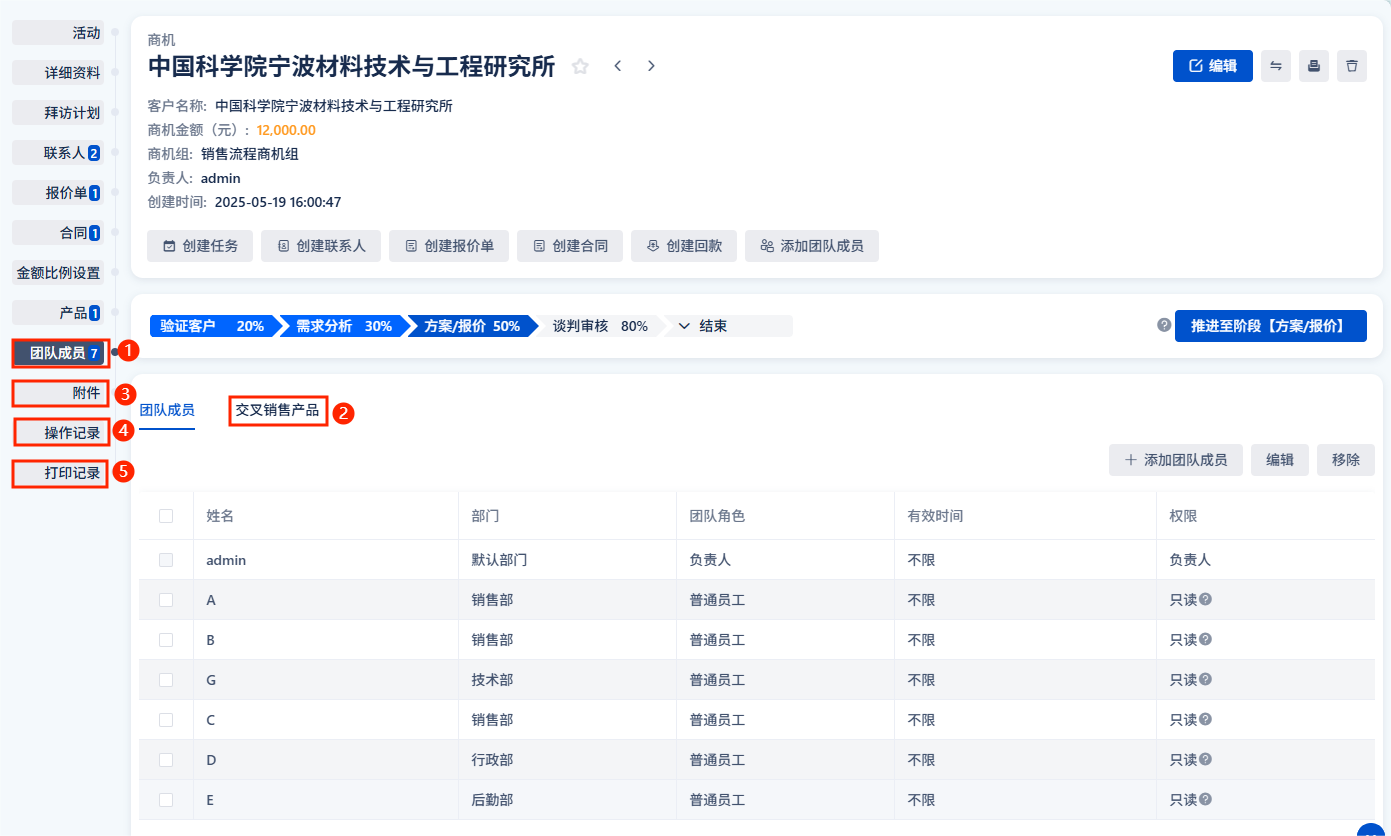Select the 方案/报价 50% stage
This screenshot has width=1391, height=836.
coord(471,326)
